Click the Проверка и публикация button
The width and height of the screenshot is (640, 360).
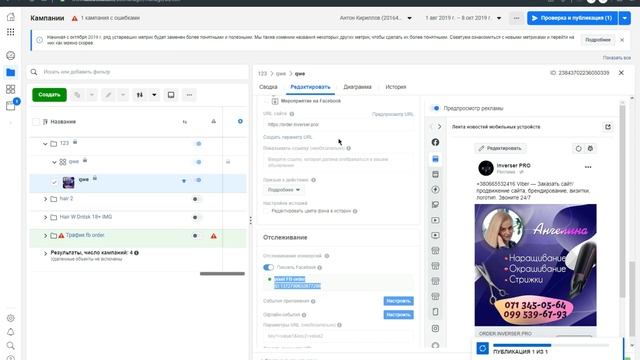tap(572, 18)
